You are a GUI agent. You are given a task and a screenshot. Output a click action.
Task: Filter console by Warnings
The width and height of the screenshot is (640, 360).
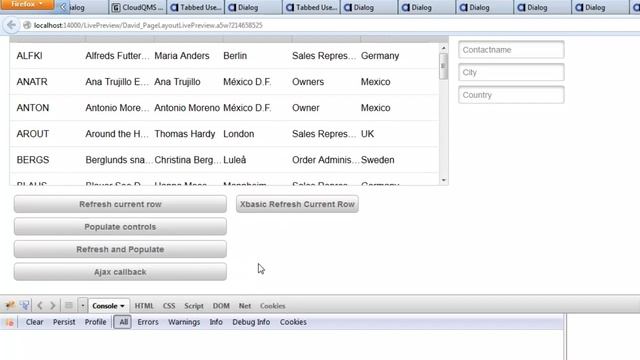pos(184,322)
